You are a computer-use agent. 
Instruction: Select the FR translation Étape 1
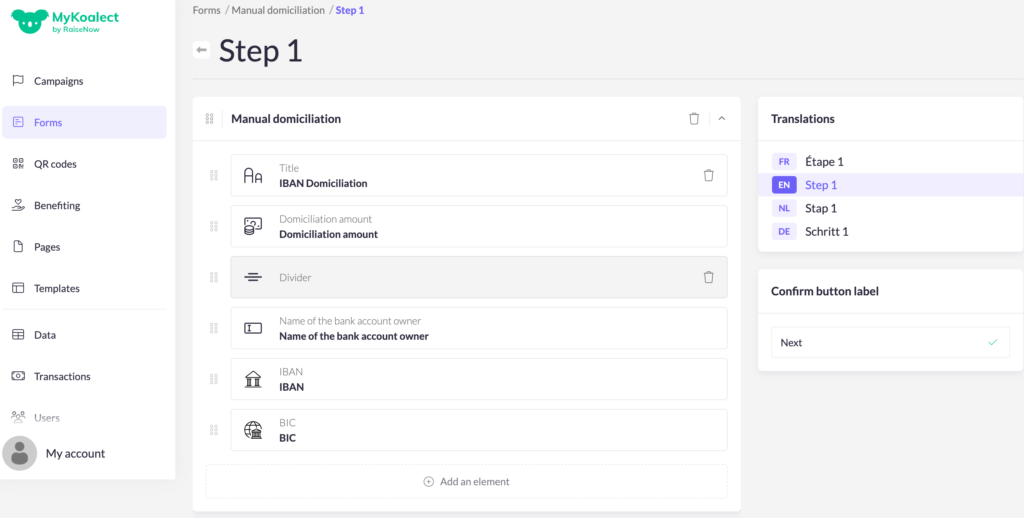824,161
